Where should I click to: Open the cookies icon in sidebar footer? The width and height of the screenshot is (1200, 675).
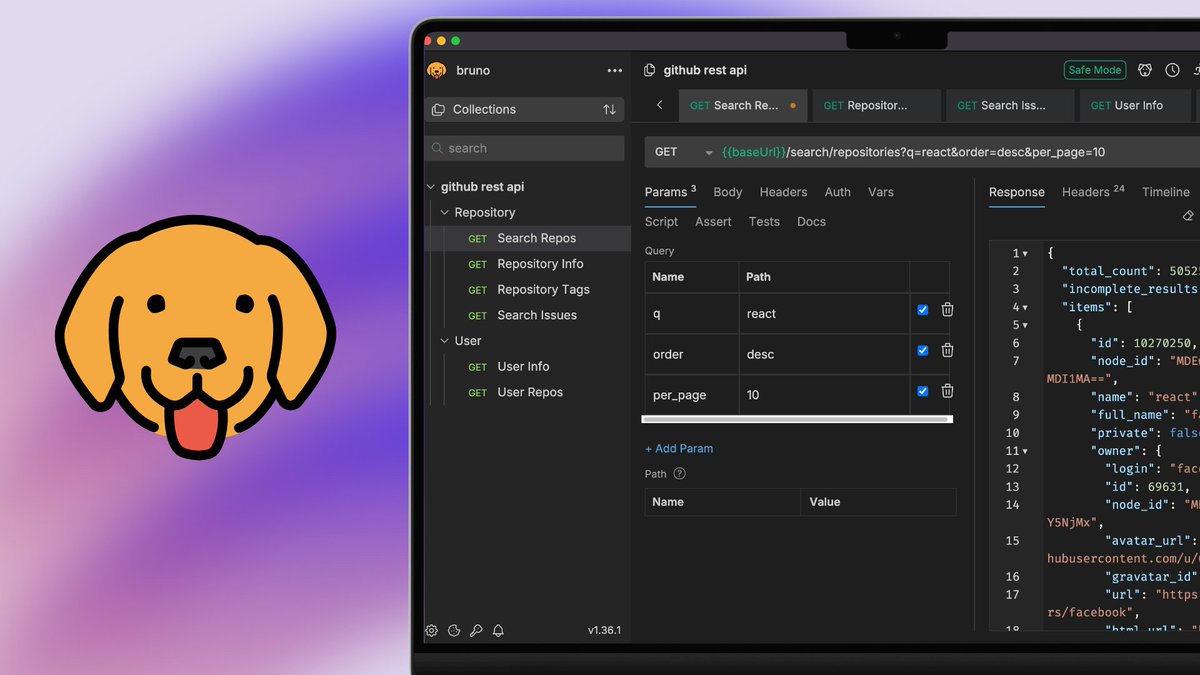[454, 631]
